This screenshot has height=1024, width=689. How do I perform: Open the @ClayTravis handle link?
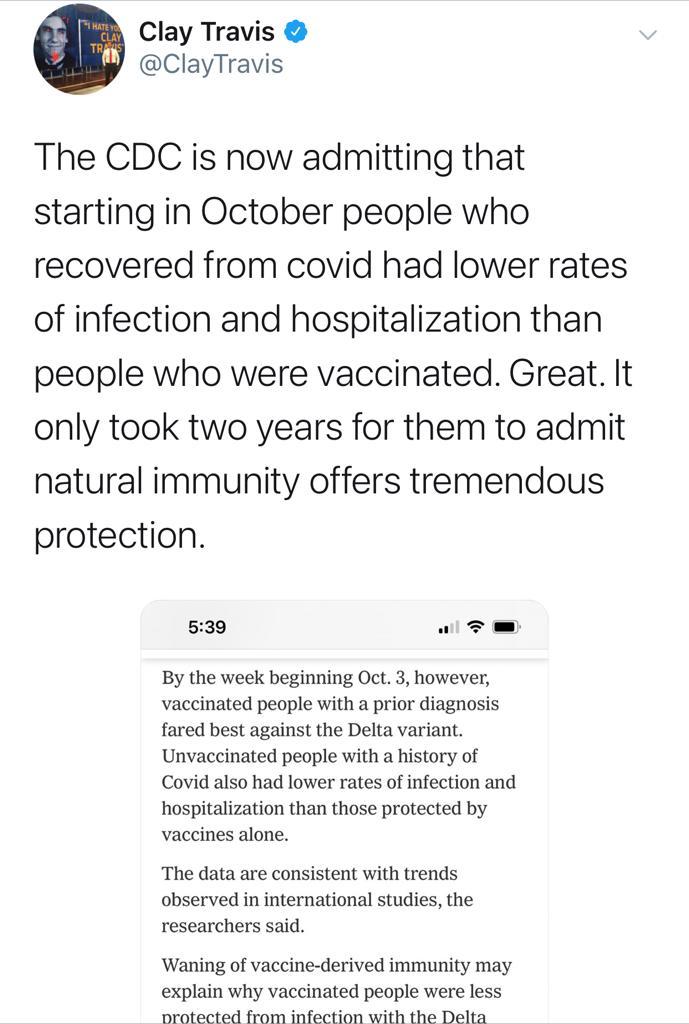tap(210, 64)
